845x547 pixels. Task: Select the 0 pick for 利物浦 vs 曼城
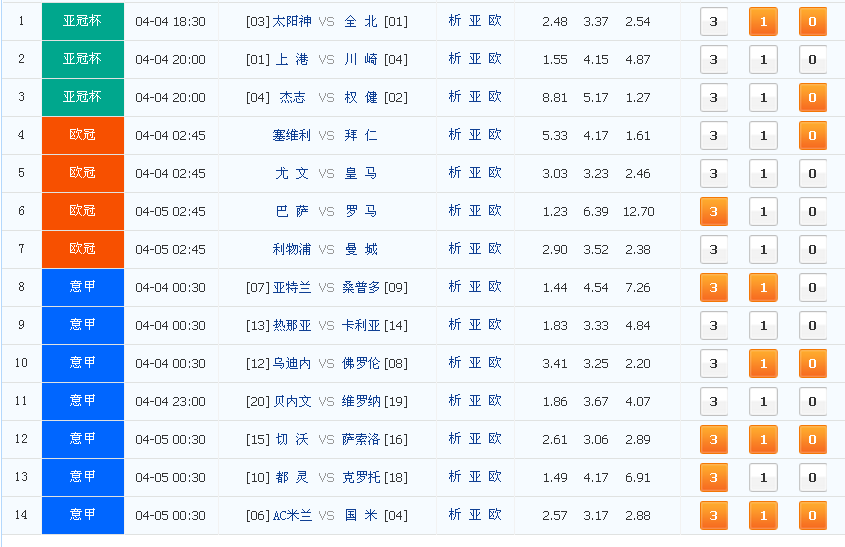coord(813,250)
